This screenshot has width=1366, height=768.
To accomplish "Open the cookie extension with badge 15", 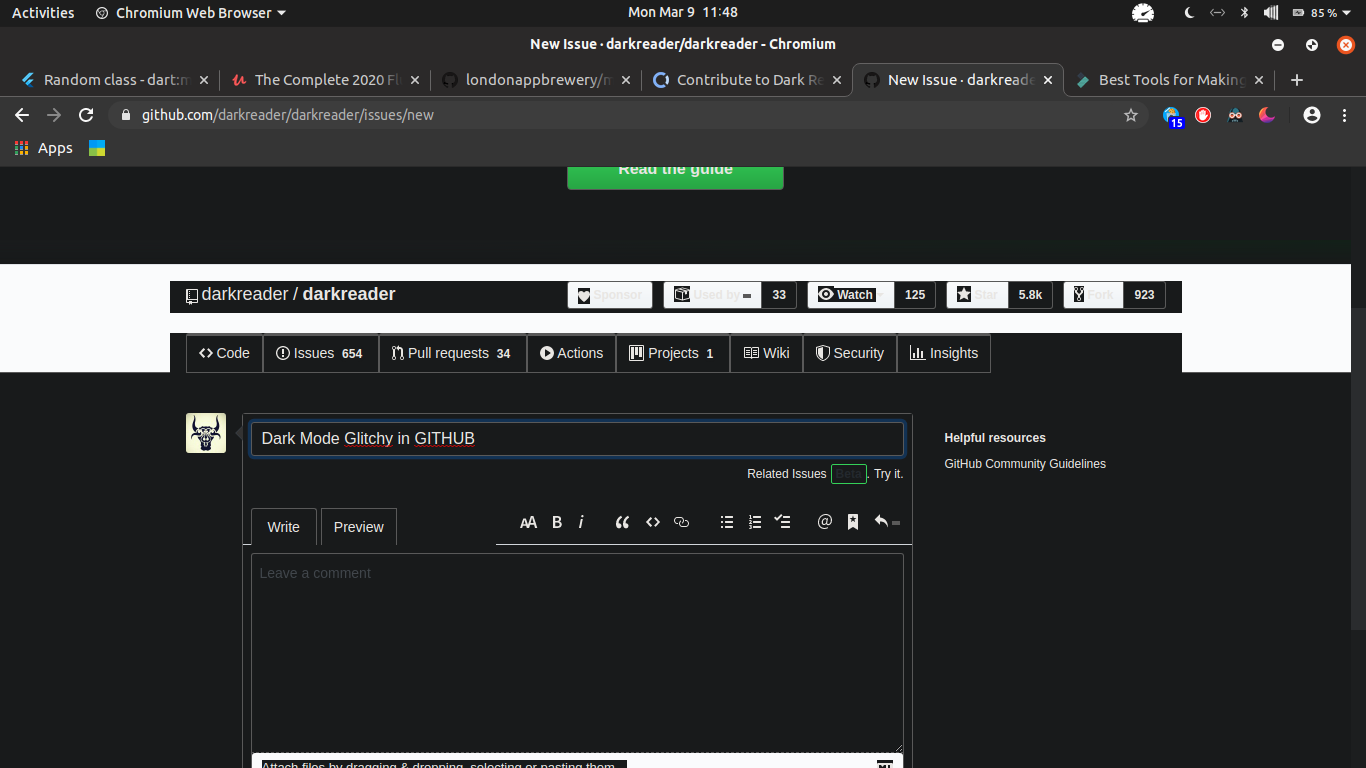I will (x=1172, y=116).
